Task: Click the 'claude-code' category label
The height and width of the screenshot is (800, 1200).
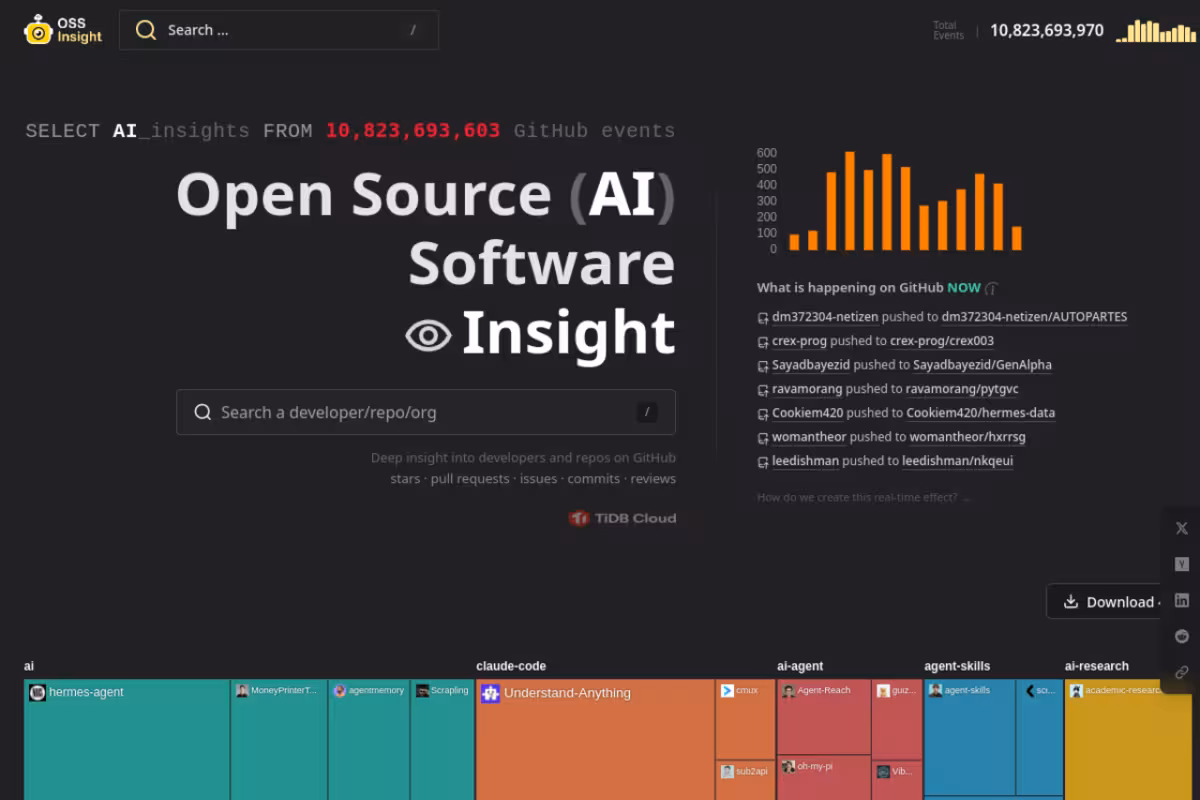Action: (511, 666)
